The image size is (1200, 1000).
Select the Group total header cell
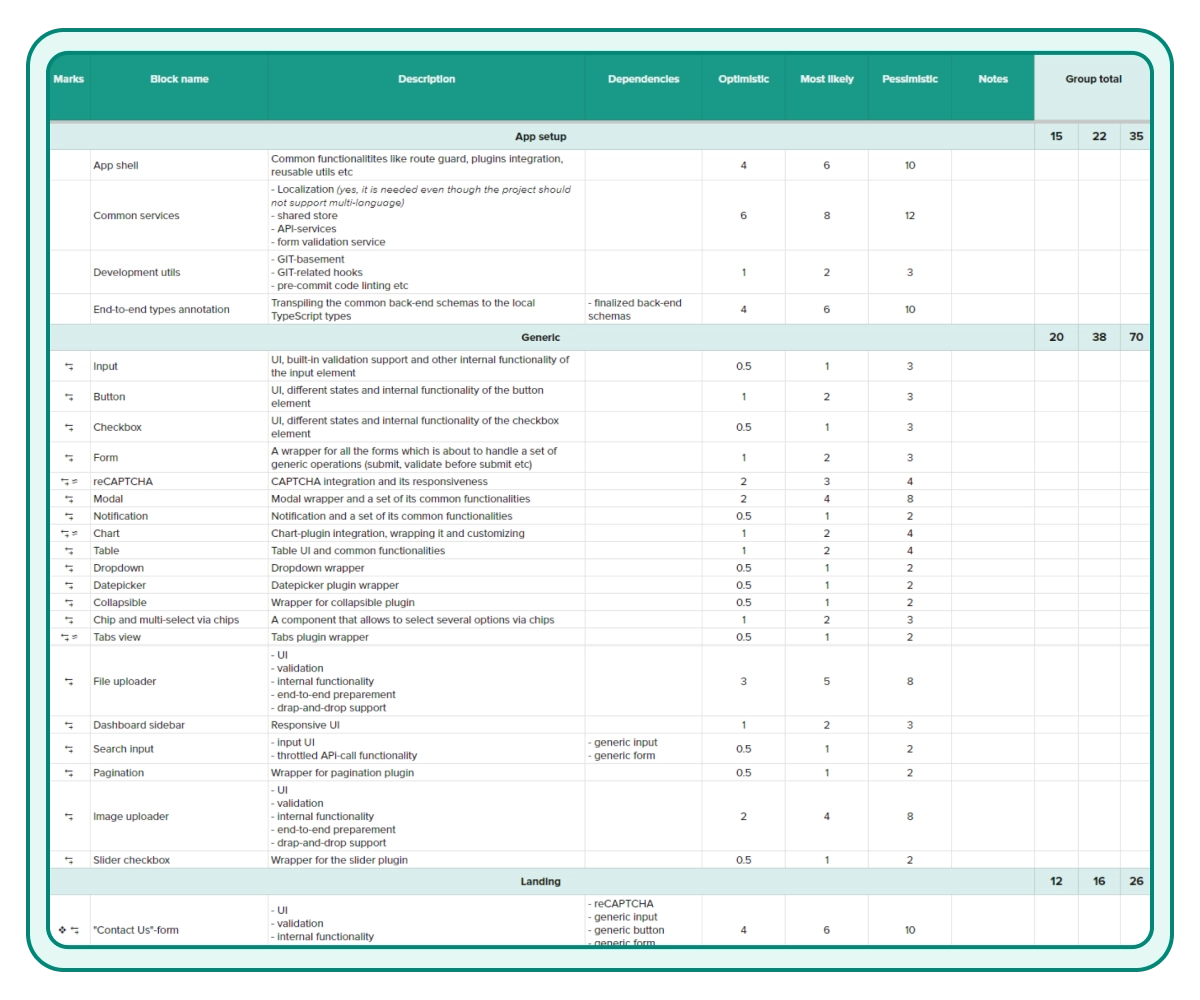coord(1093,80)
